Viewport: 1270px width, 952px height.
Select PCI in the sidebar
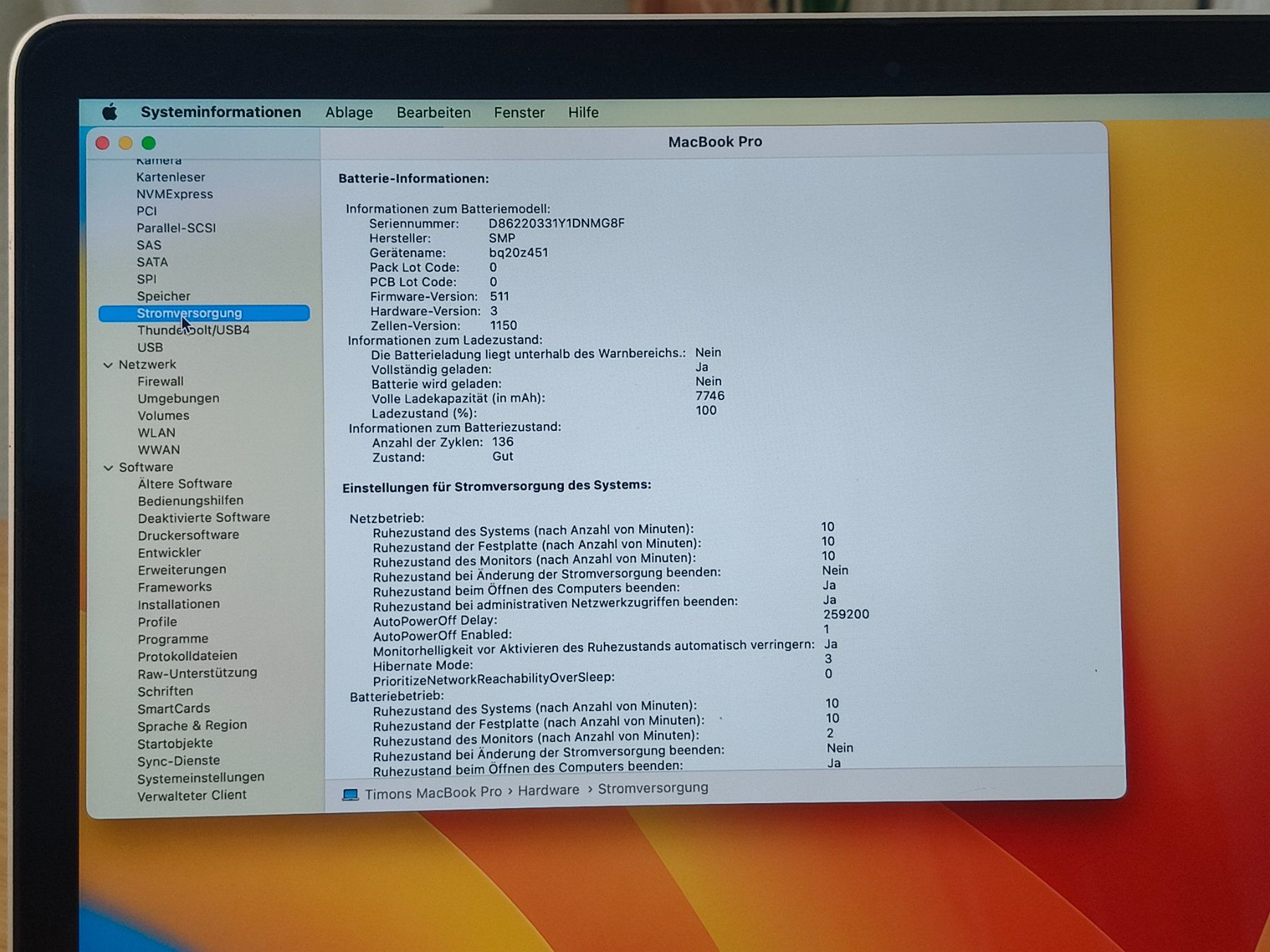tap(147, 212)
